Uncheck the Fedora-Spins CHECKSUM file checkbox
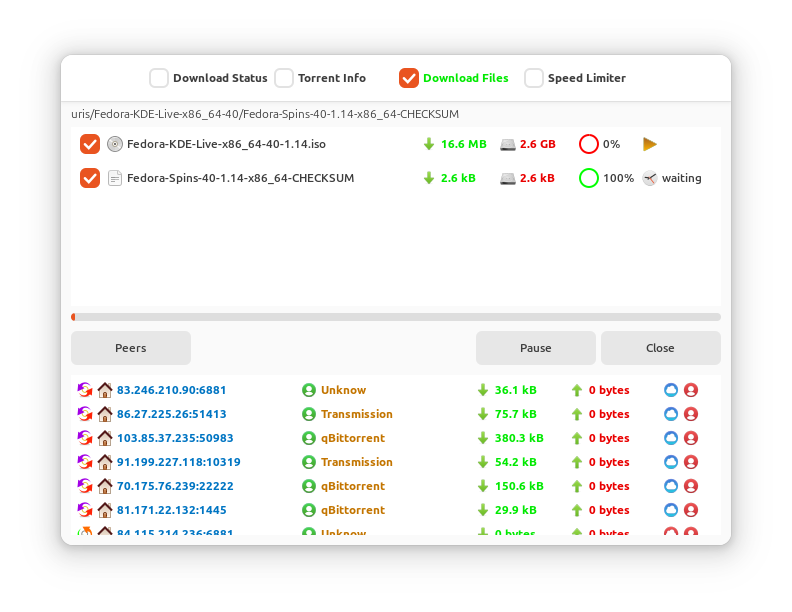This screenshot has width=792, height=612. pyautogui.click(x=90, y=178)
